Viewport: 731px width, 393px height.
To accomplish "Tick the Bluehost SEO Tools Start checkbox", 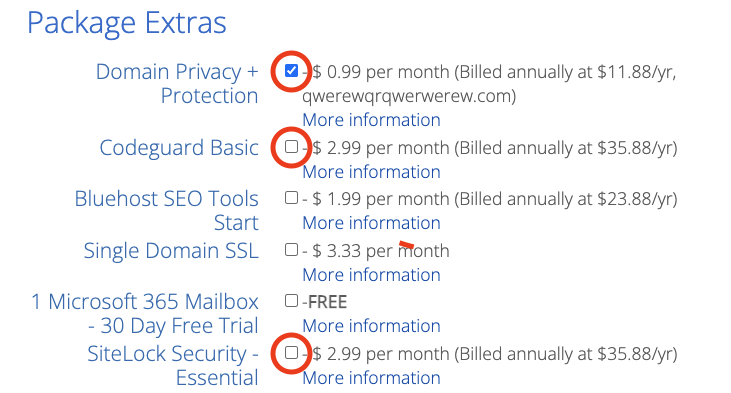I will click(291, 198).
